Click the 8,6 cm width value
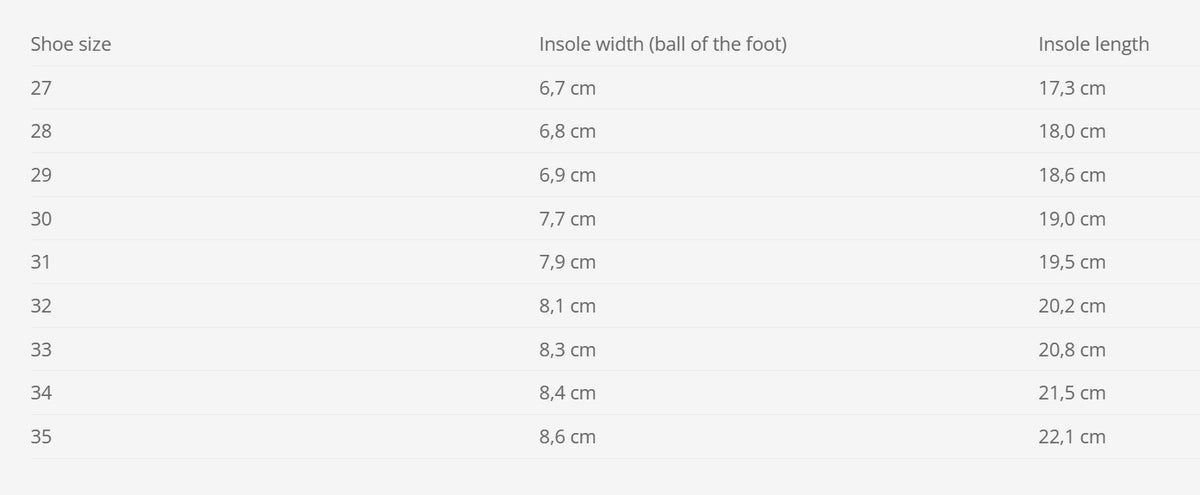The height and width of the screenshot is (495, 1200). (x=567, y=437)
